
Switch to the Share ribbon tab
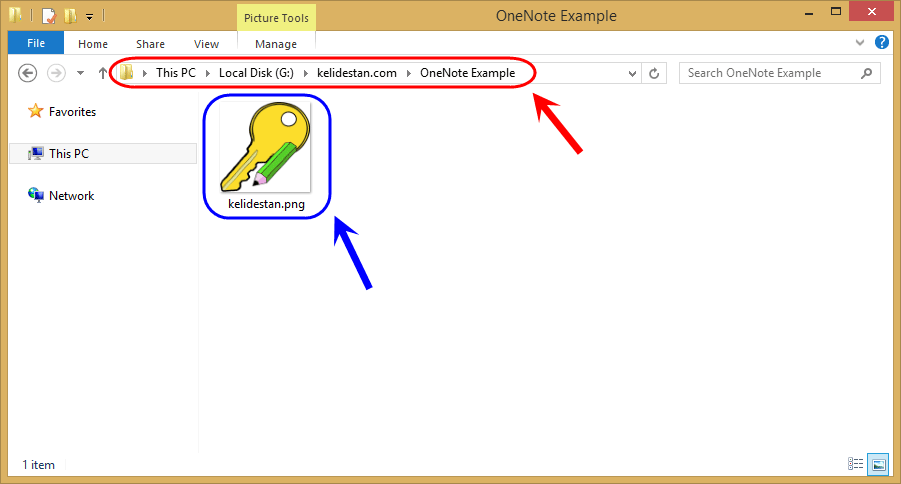(x=151, y=44)
